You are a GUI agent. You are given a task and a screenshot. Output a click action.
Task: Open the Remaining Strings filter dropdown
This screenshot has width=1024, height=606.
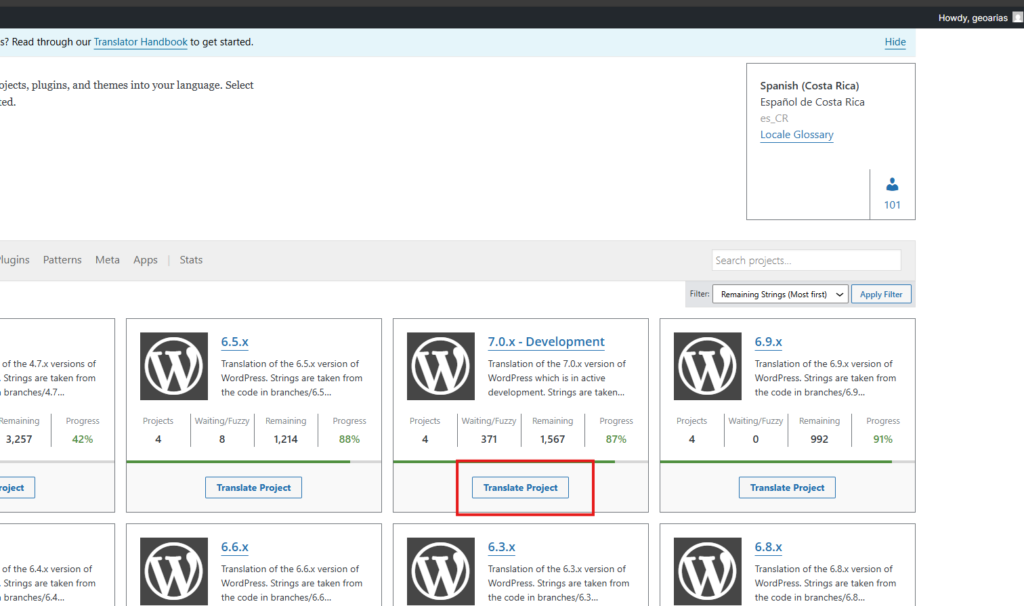tap(780, 294)
